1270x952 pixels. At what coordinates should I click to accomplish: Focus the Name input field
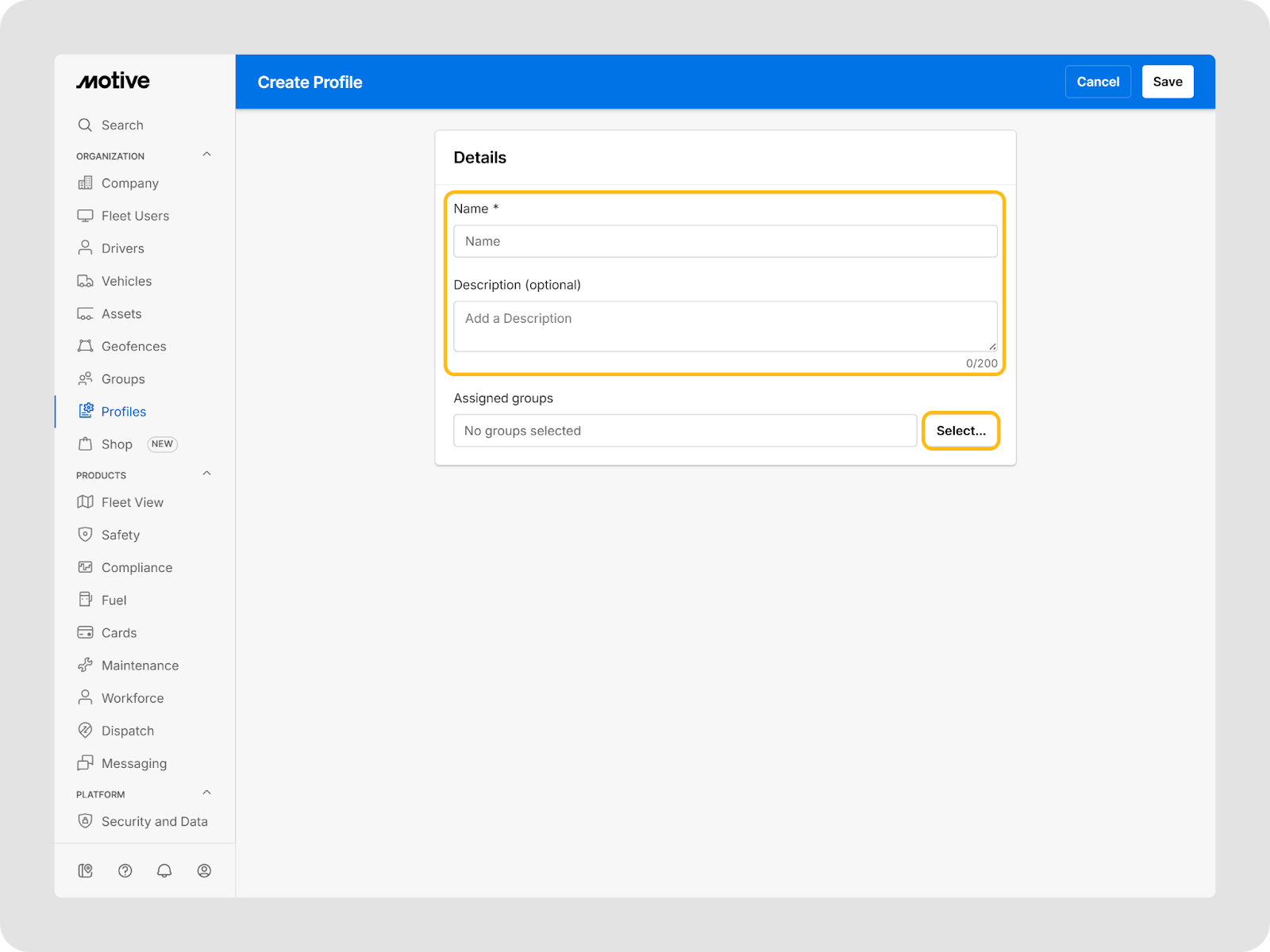[x=725, y=241]
